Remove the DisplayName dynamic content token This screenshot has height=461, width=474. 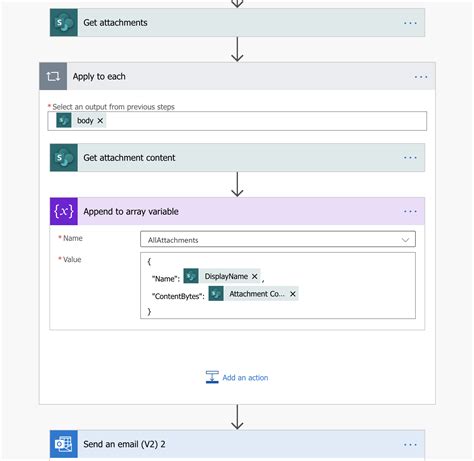(254, 276)
